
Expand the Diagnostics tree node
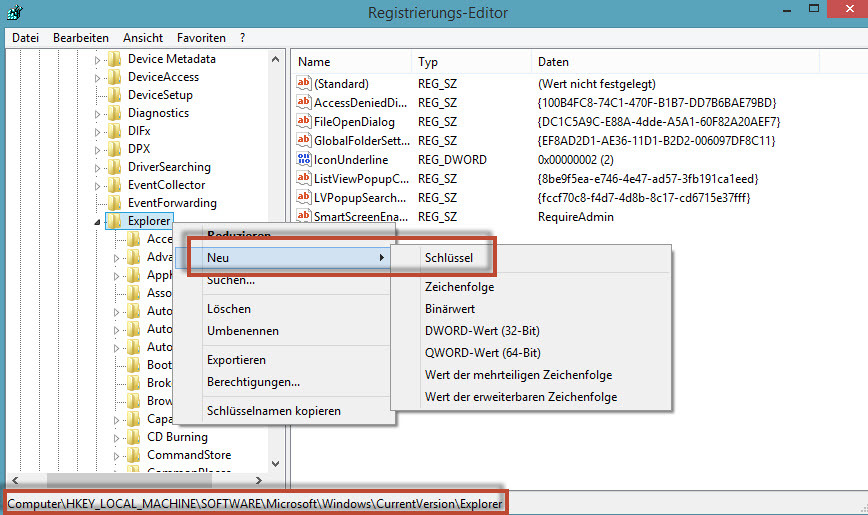tap(98, 114)
